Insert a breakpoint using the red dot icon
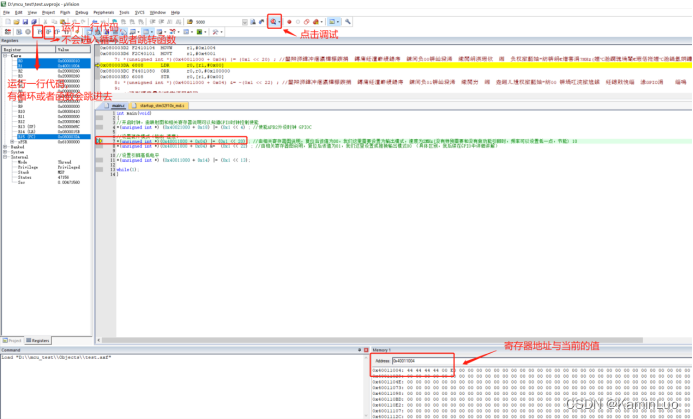The height and width of the screenshot is (419, 693). (x=289, y=22)
